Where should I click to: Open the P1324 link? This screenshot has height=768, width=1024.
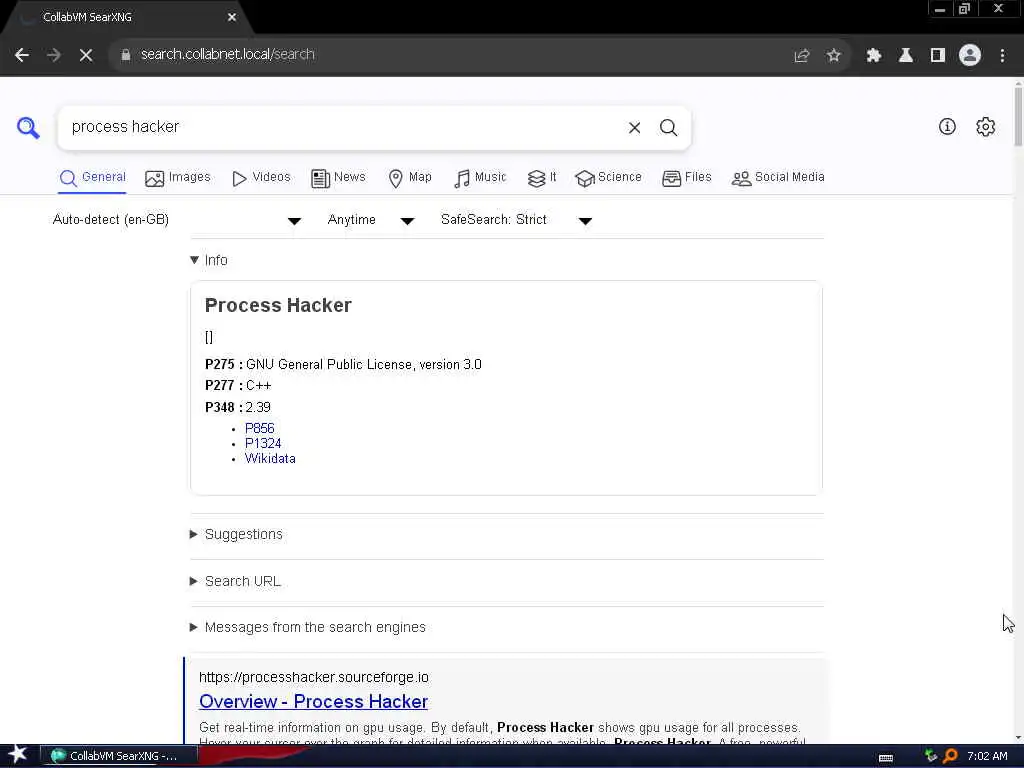click(x=263, y=443)
